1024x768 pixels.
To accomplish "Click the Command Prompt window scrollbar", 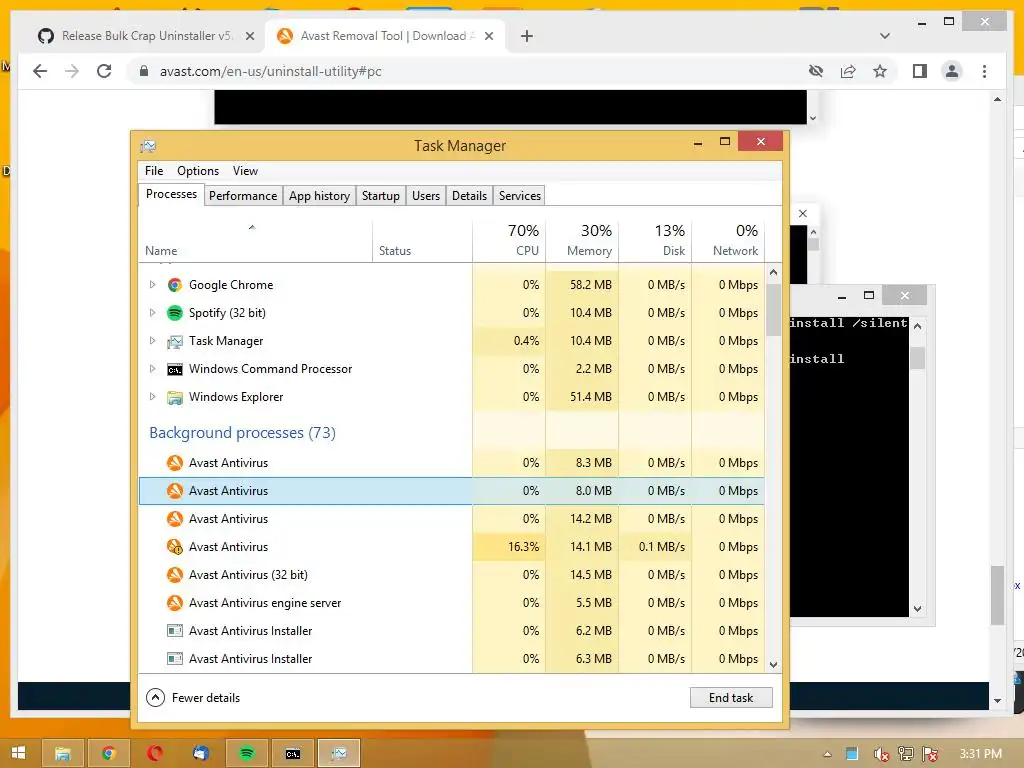I will (918, 358).
